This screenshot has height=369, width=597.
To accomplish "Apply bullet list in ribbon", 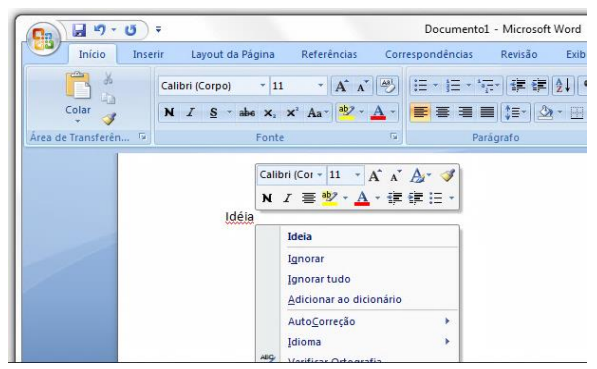I will [x=420, y=86].
